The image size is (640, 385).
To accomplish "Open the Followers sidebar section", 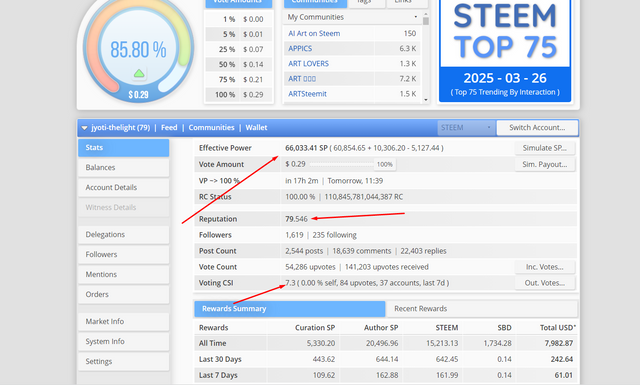I will coord(124,254).
